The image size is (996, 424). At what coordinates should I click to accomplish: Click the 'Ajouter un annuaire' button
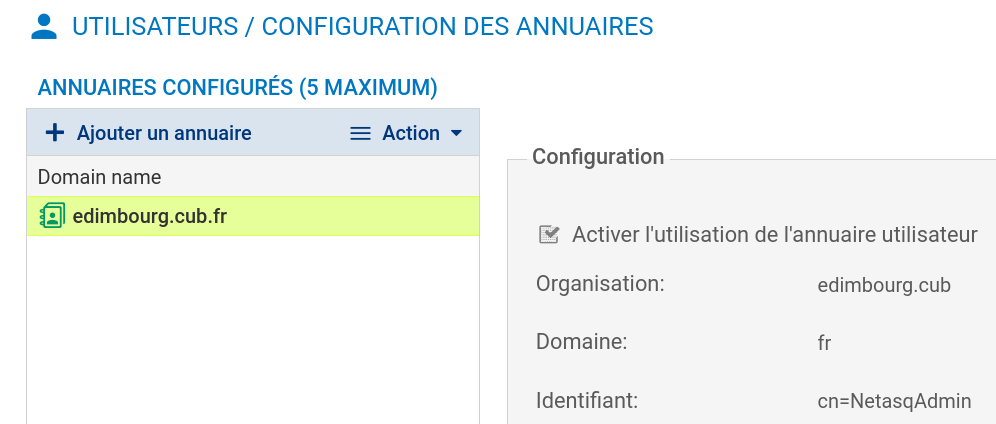(x=164, y=133)
